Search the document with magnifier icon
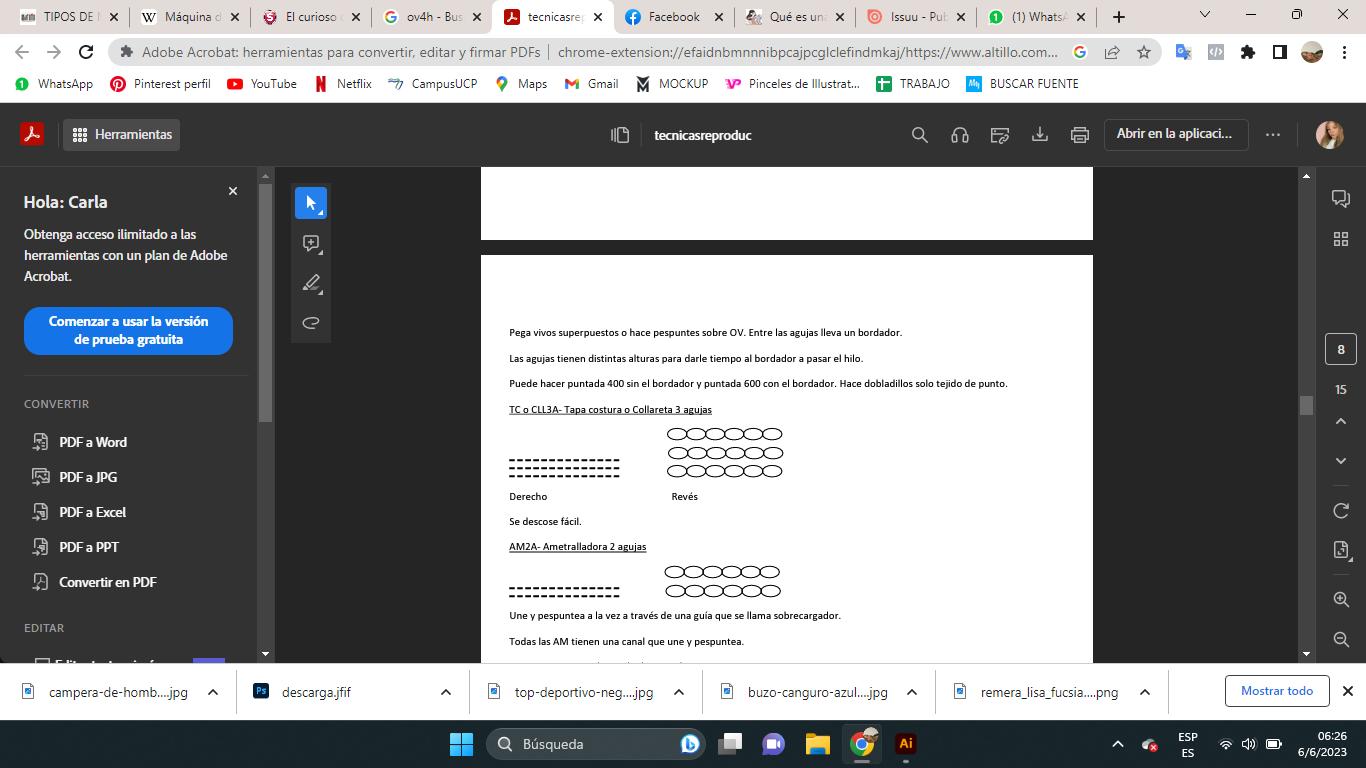The height and width of the screenshot is (768, 1366). pyautogui.click(x=920, y=135)
